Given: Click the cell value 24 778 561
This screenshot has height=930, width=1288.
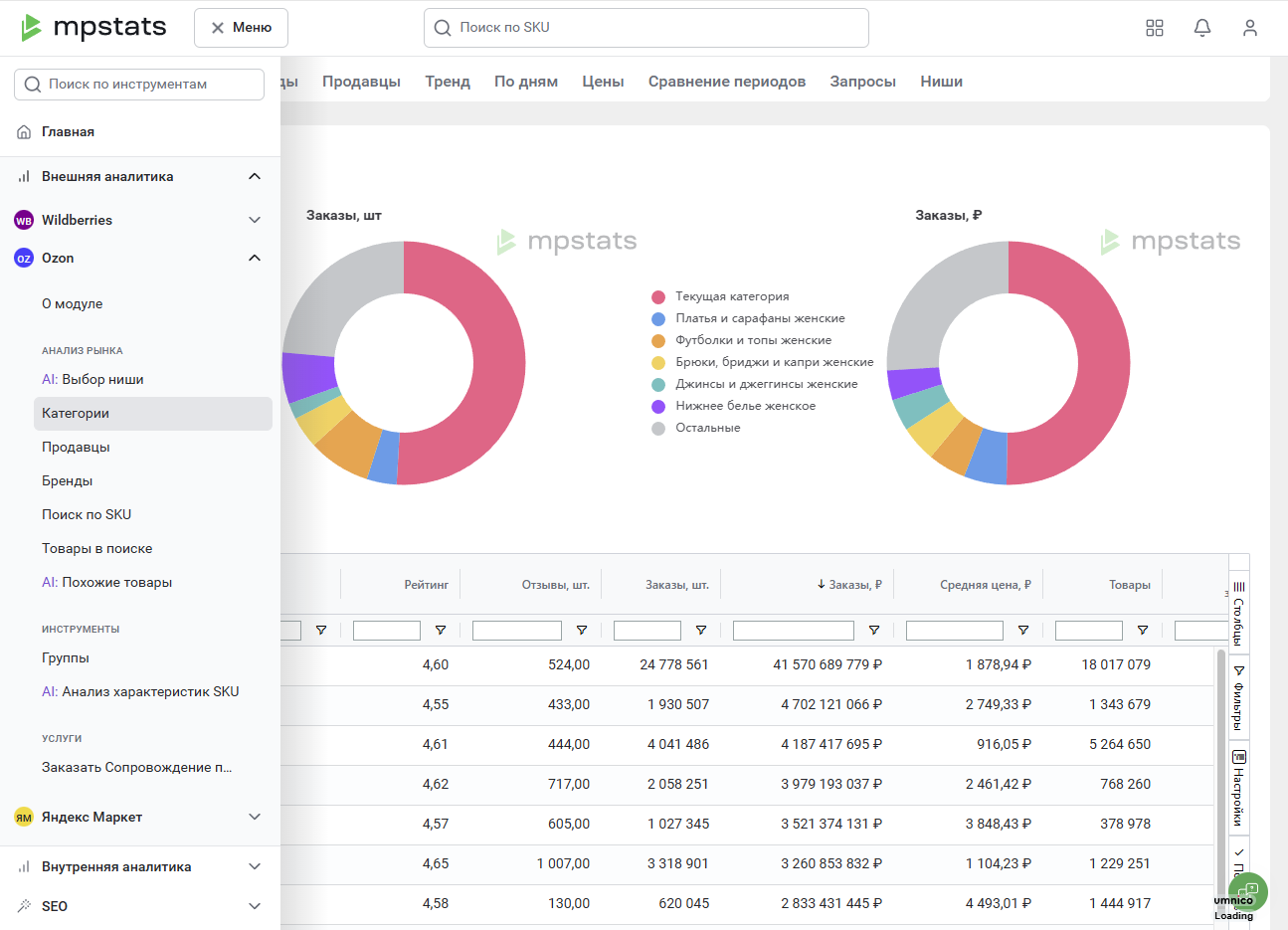Looking at the screenshot, I should tap(674, 664).
